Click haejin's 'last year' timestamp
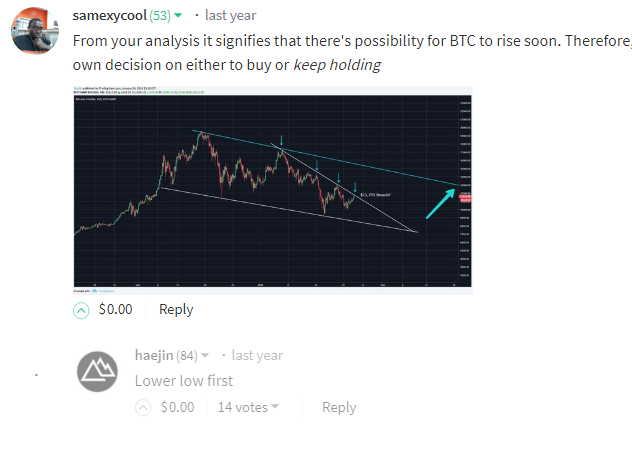632x451 pixels. pyautogui.click(x=257, y=355)
